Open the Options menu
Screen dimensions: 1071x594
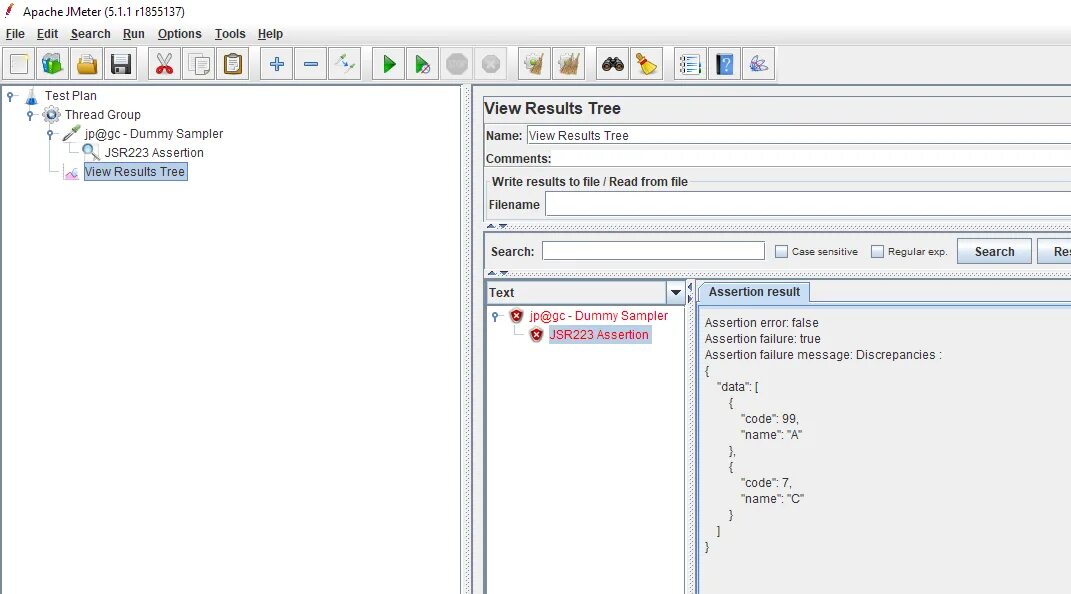click(180, 33)
